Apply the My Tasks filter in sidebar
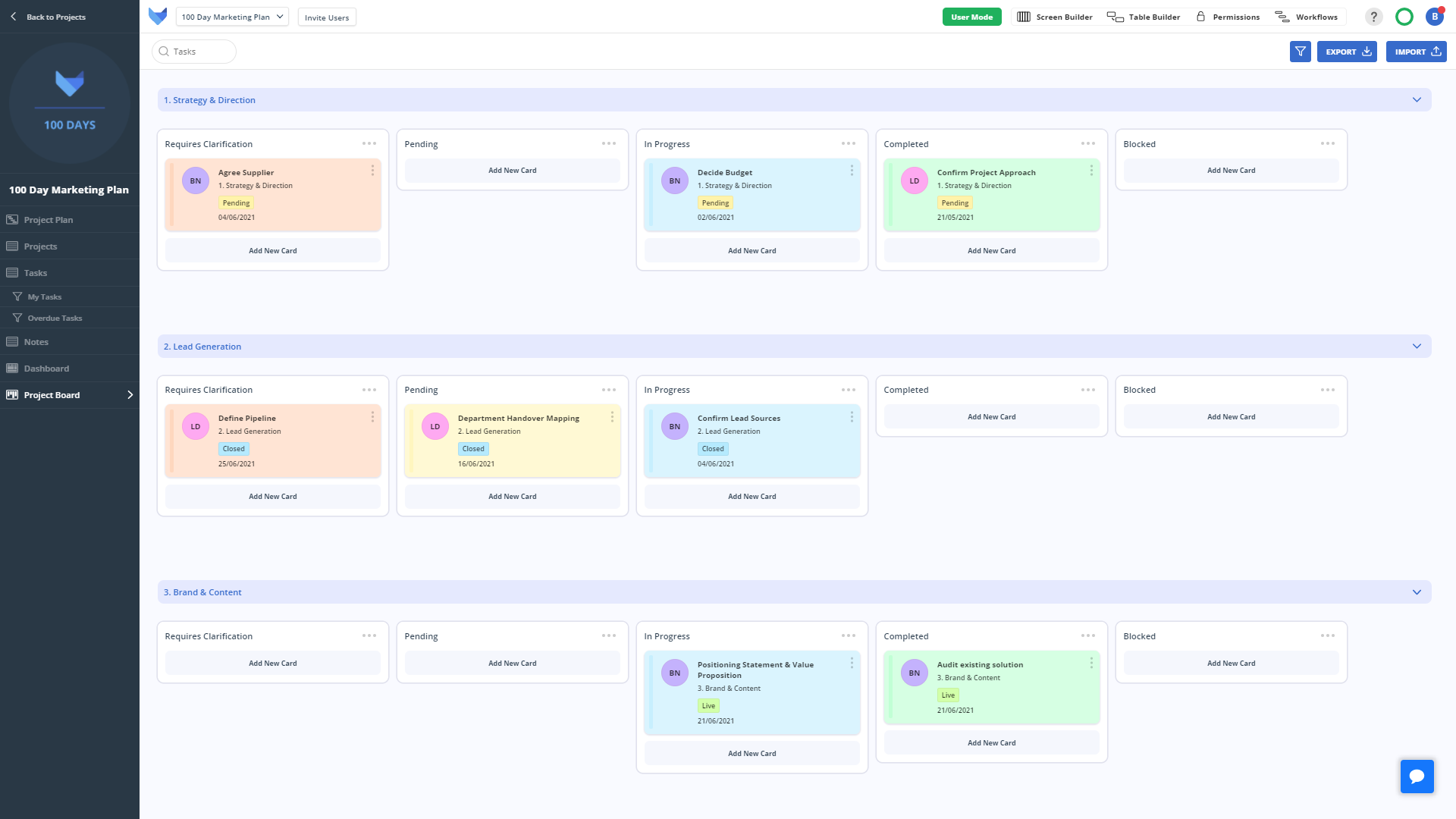 [x=45, y=297]
